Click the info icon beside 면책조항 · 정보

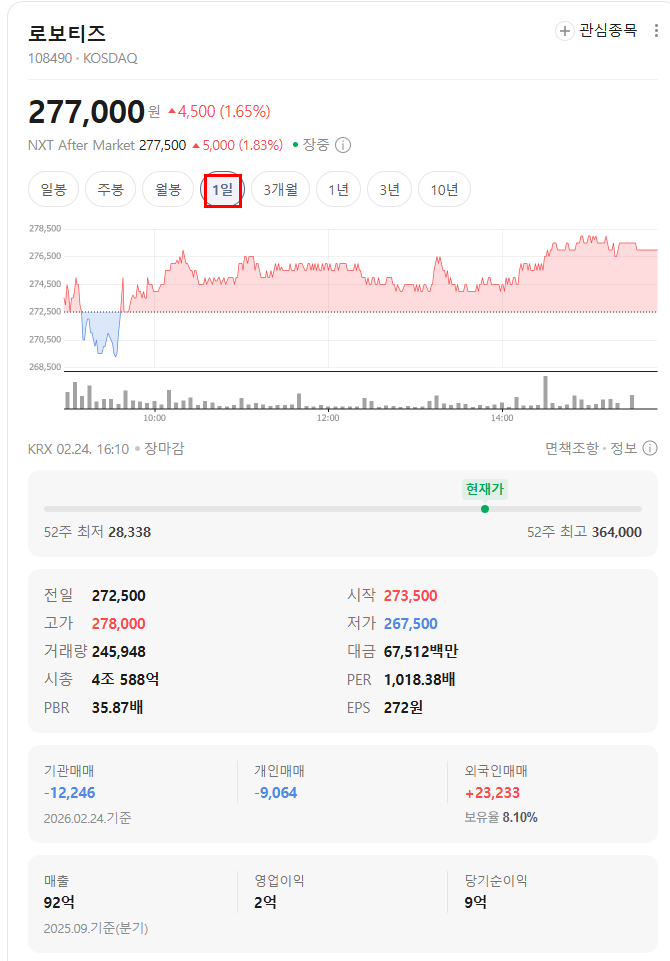[650, 449]
